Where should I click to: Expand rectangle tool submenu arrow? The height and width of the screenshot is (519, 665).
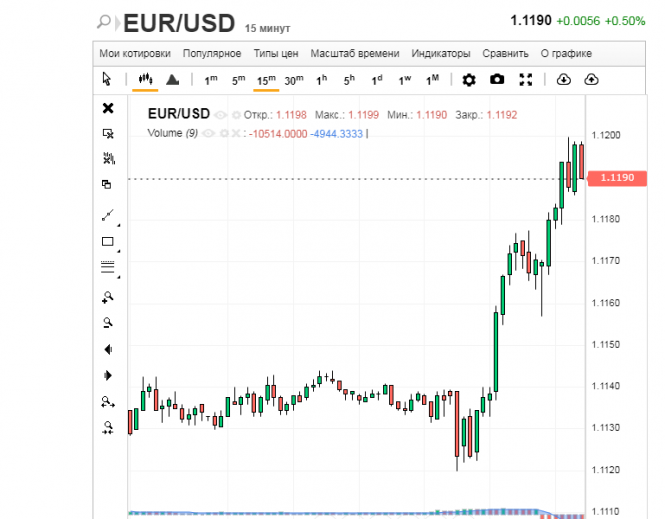point(119,251)
